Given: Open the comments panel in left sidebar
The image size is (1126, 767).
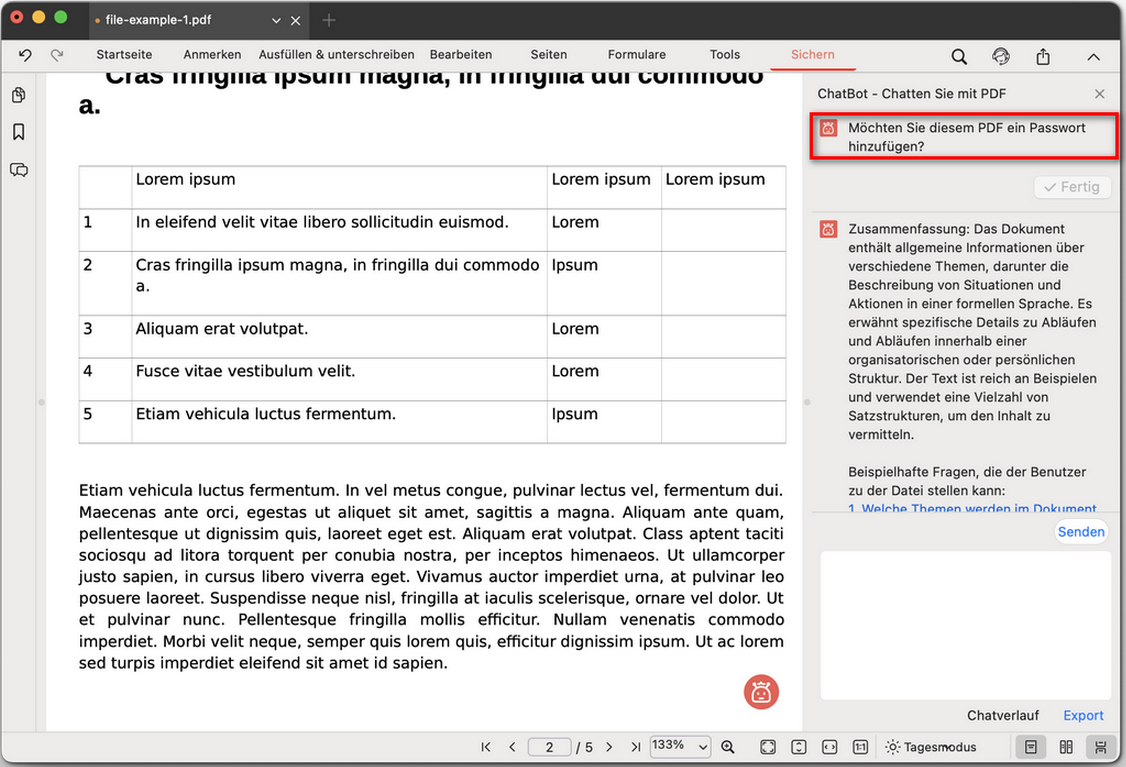Looking at the screenshot, I should (x=18, y=170).
